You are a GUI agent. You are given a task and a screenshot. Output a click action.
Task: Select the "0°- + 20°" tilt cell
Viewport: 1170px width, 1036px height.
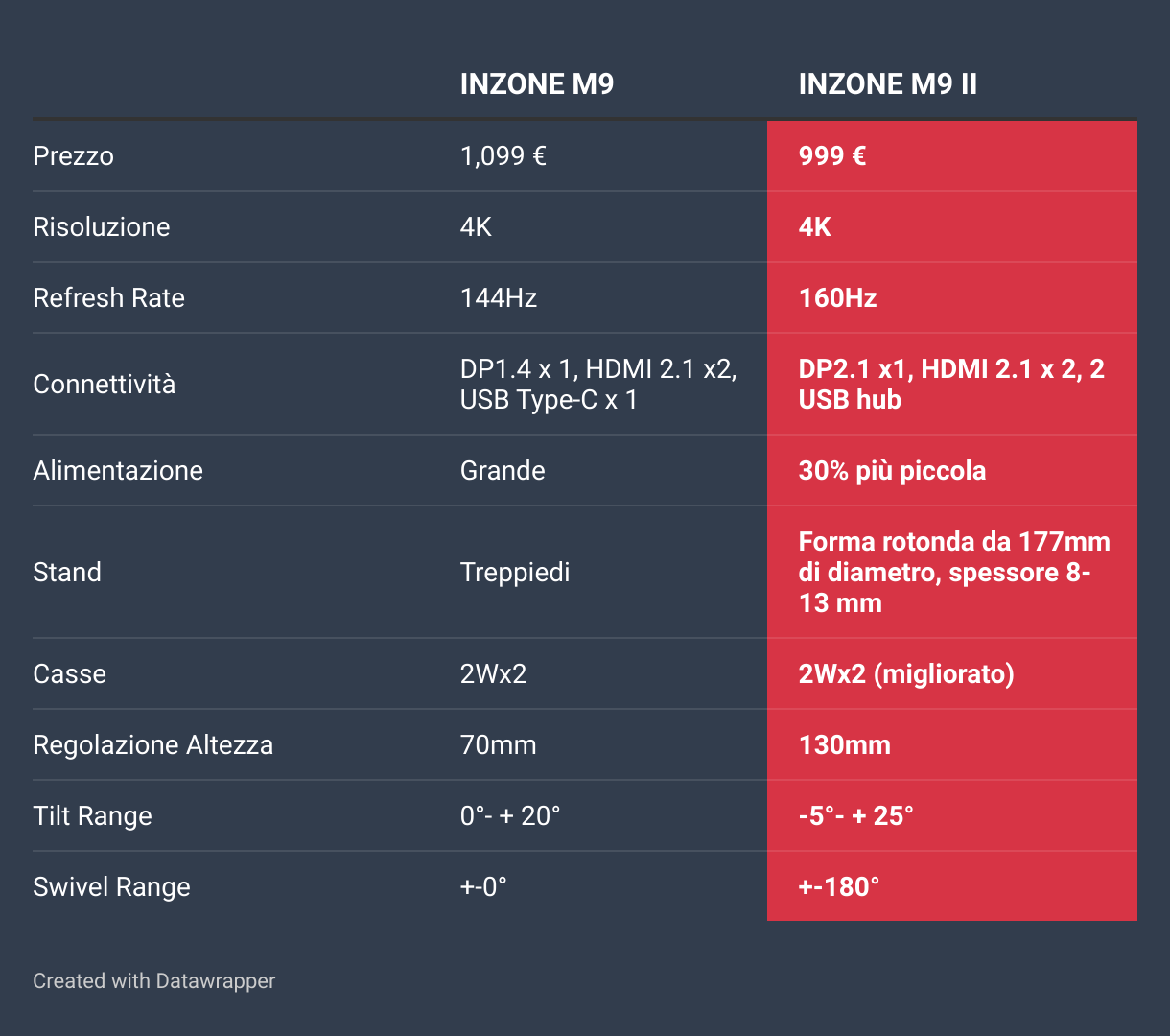510,815
